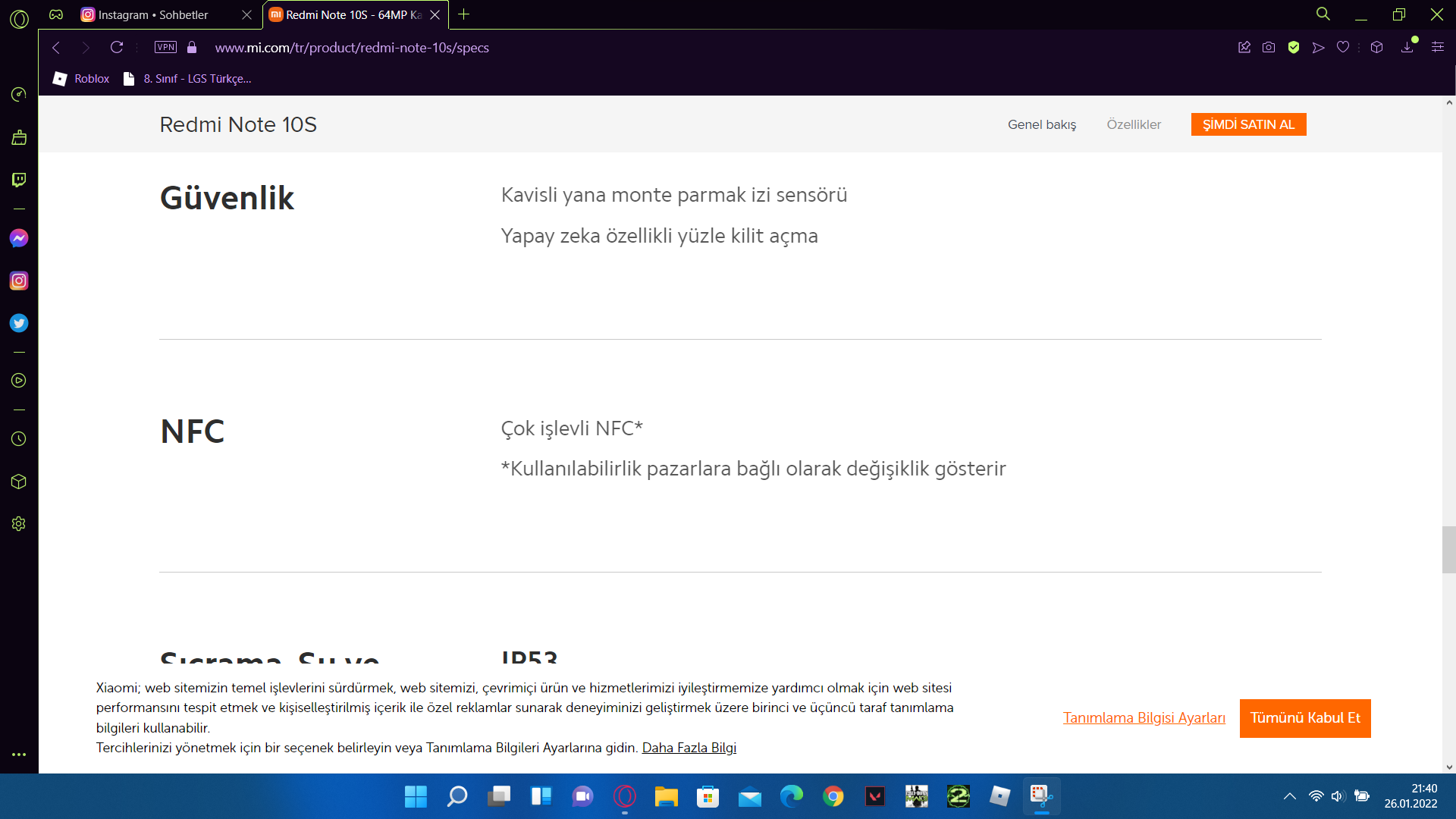Select the Genel bakış page tab
1456x819 pixels.
(1041, 124)
